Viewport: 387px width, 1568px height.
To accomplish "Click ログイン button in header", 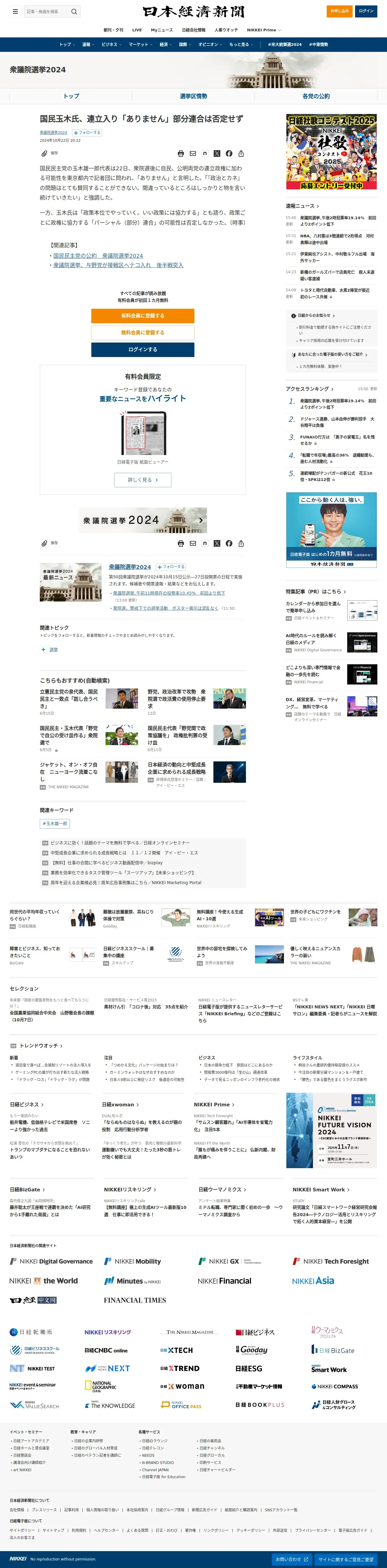I will point(366,11).
